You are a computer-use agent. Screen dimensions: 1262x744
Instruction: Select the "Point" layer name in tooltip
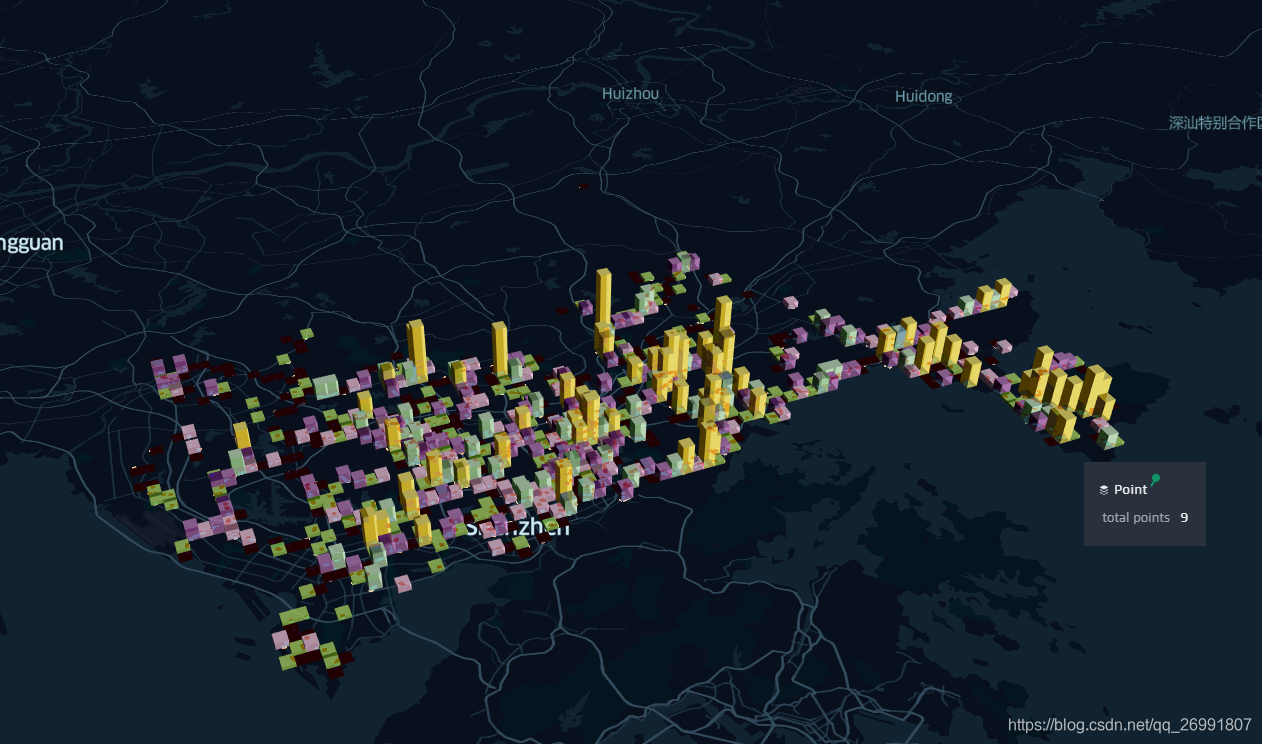[1130, 490]
